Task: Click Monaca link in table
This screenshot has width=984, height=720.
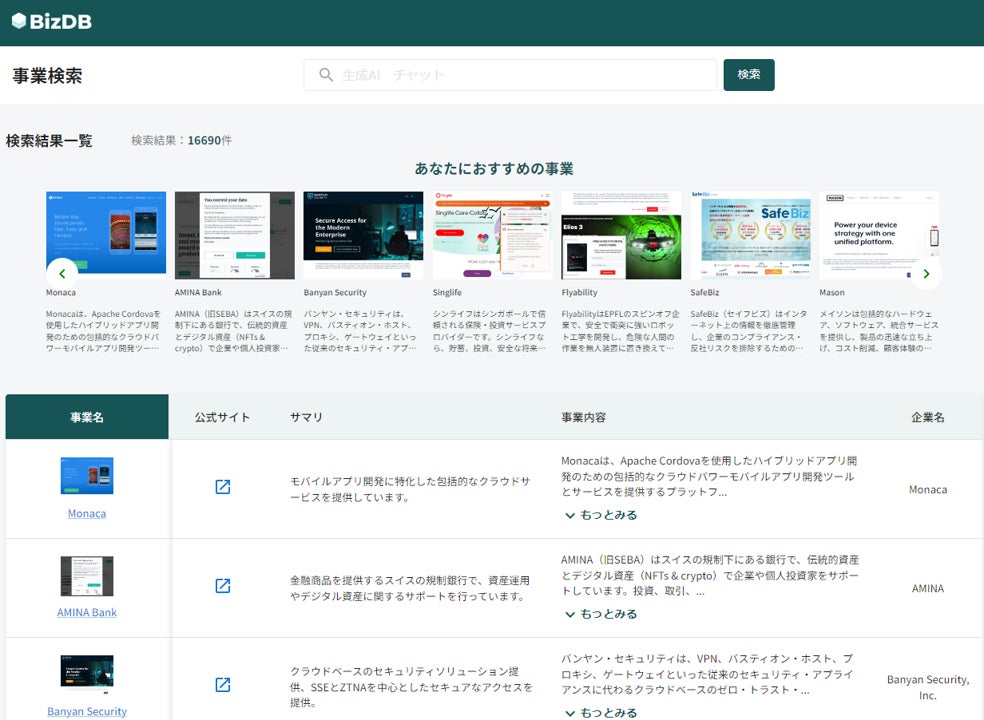Action: pyautogui.click(x=87, y=513)
